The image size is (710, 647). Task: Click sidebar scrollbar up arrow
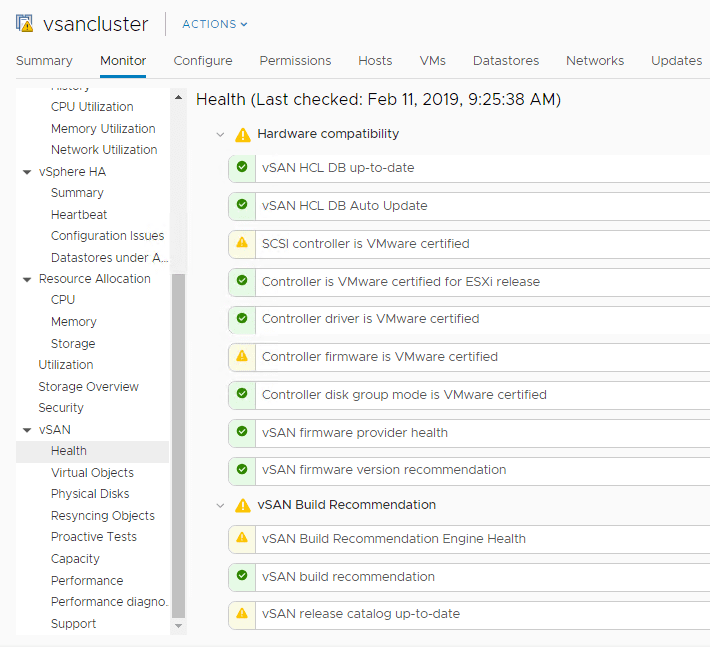[178, 97]
